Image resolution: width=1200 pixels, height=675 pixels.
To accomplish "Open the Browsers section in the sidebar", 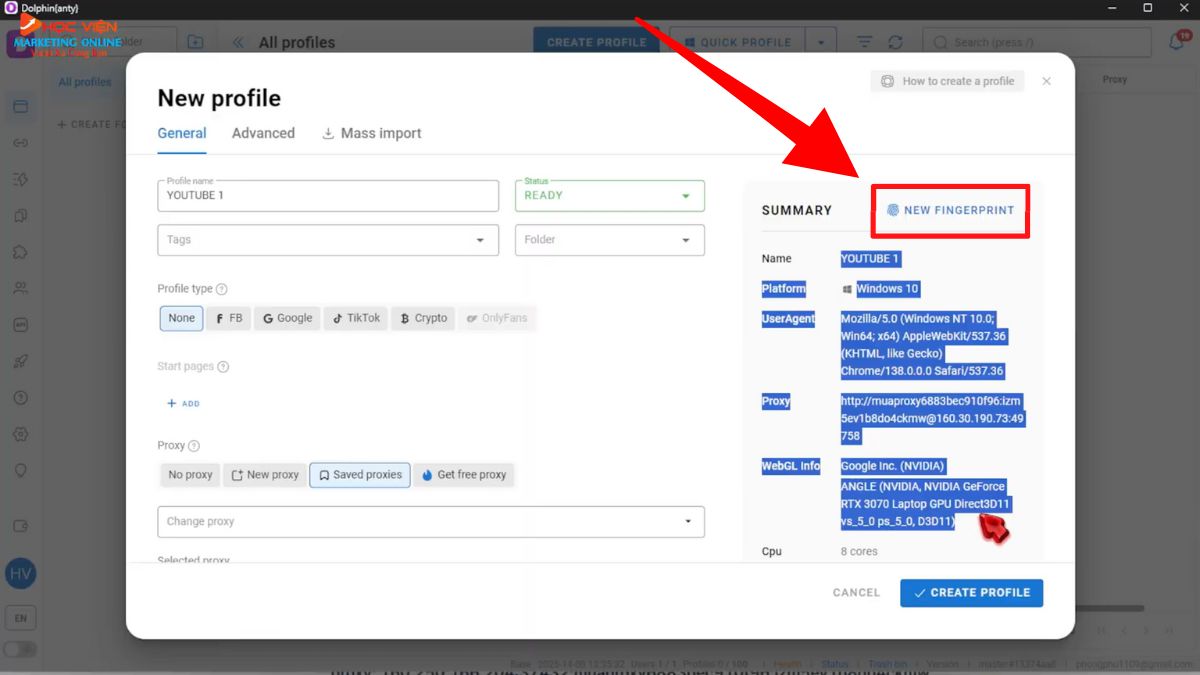I will [x=20, y=107].
